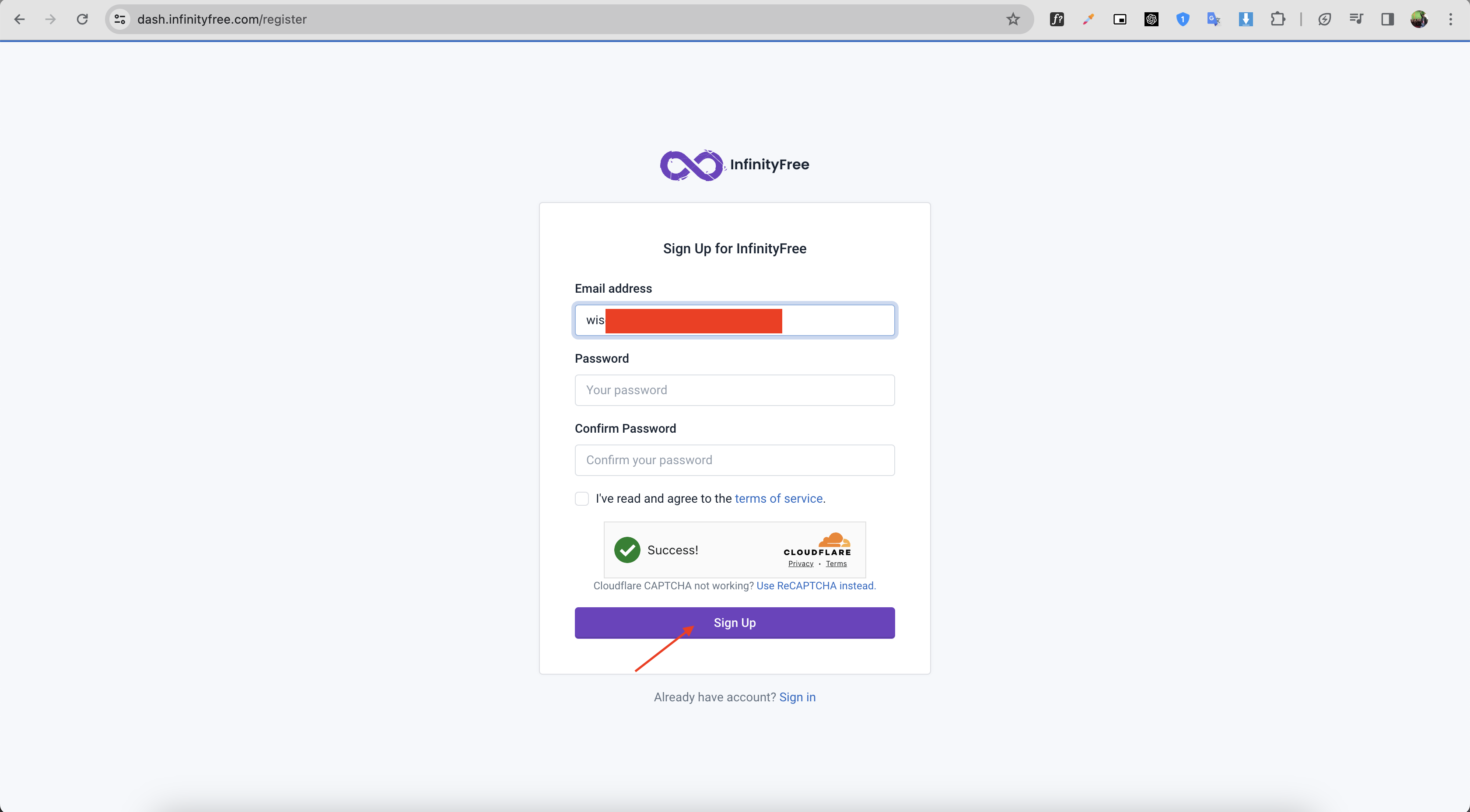Reload the page
This screenshot has height=812, width=1470.
82,19
